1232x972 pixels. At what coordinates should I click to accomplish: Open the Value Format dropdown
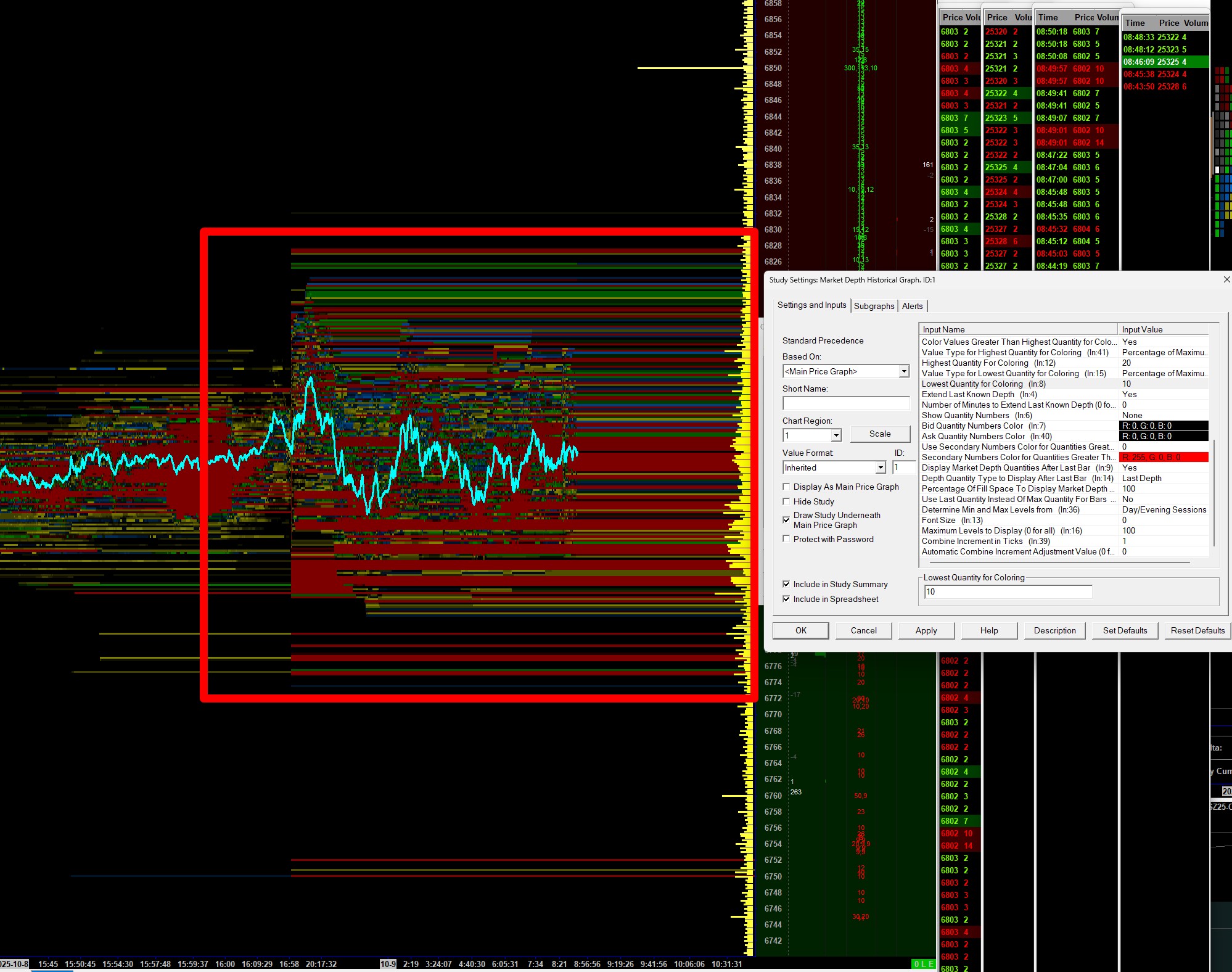881,467
